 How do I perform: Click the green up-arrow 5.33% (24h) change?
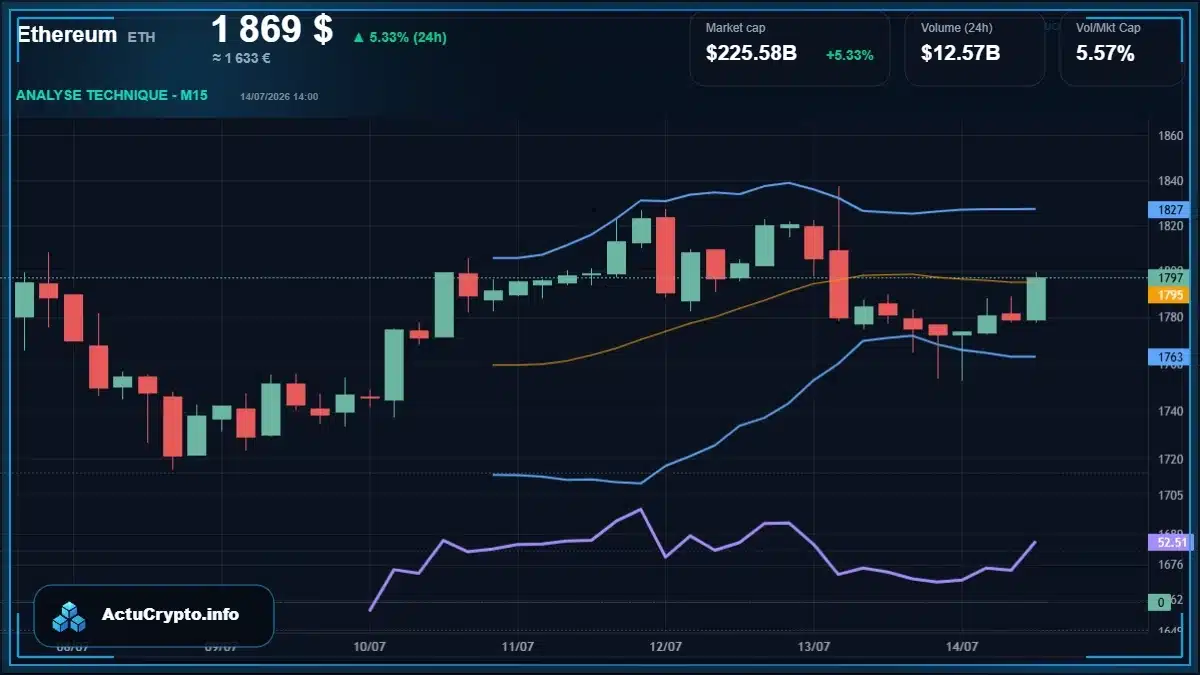pos(399,38)
